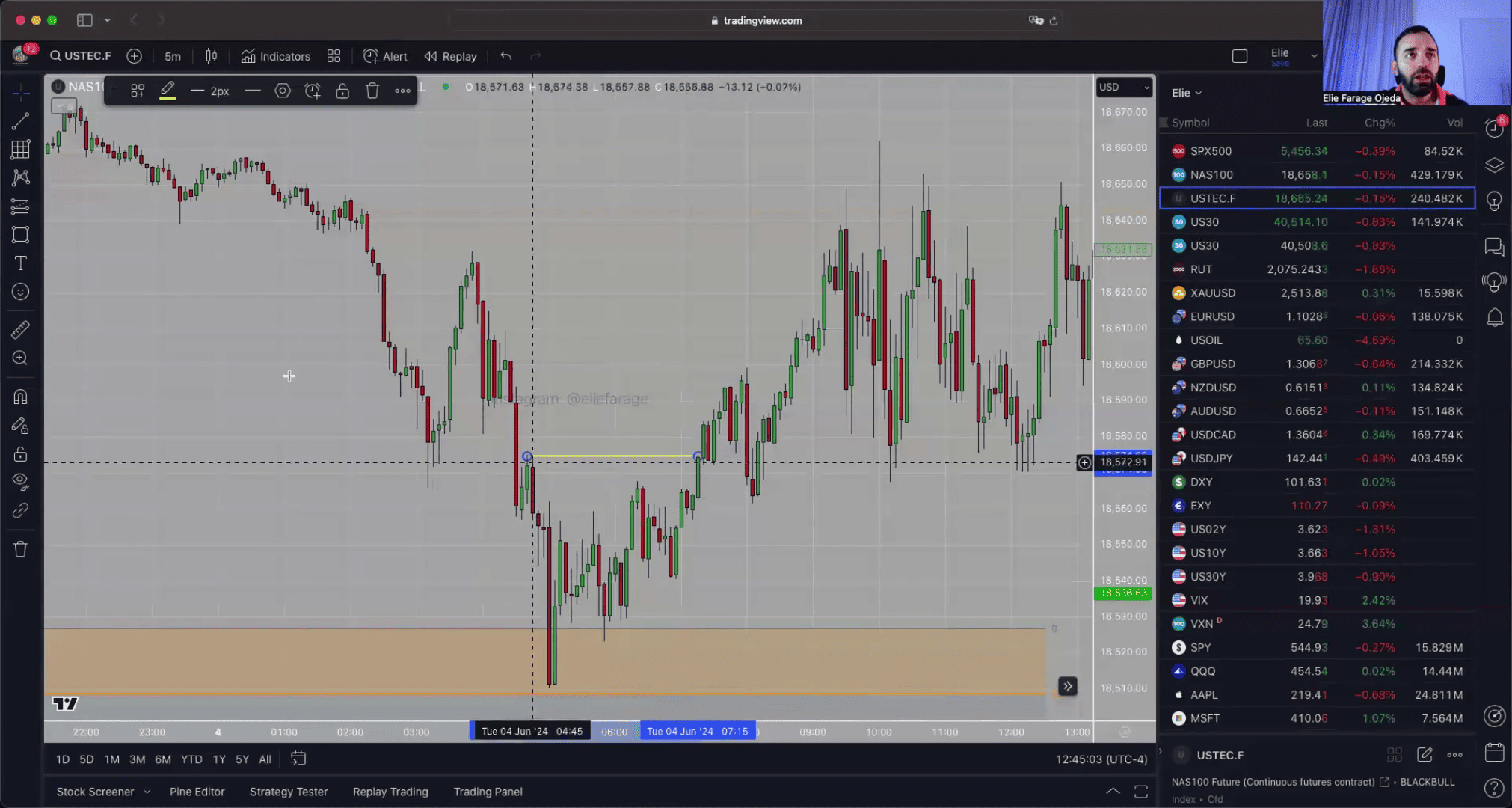This screenshot has width=1512, height=808.
Task: Open Elie layout save dropdown arrow
Action: pyautogui.click(x=1314, y=55)
